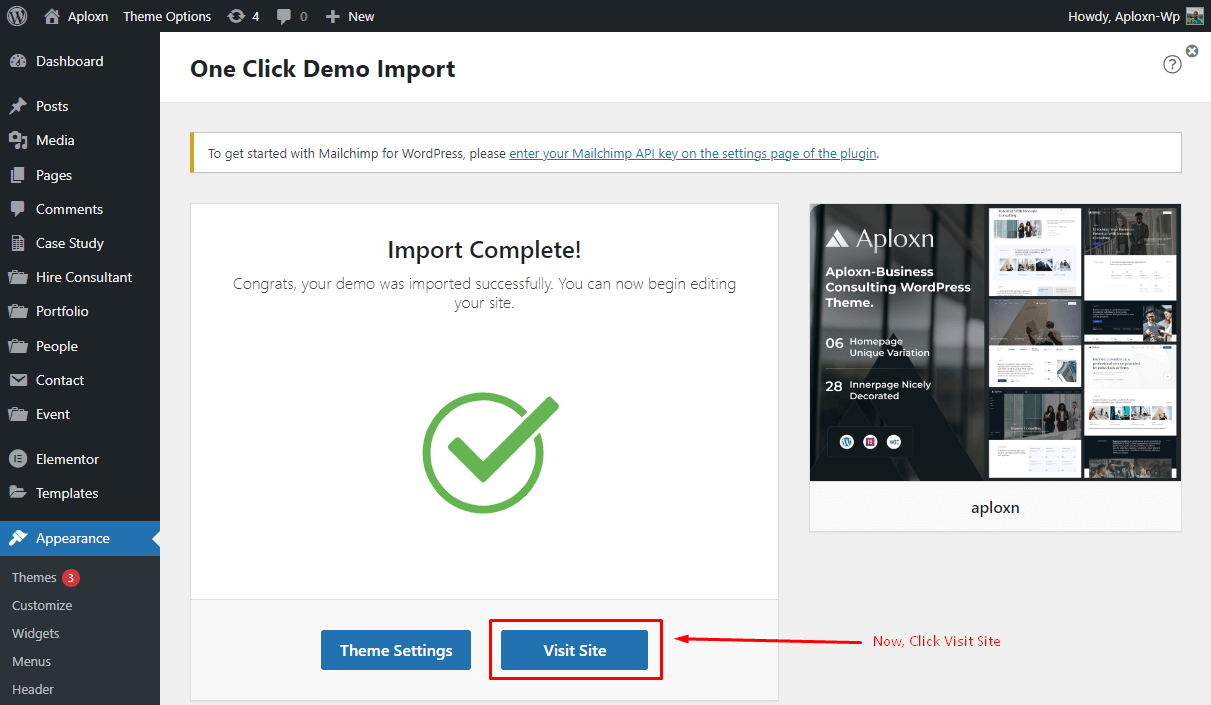Open the Pages menu label
1211x705 pixels.
pyautogui.click(x=54, y=175)
